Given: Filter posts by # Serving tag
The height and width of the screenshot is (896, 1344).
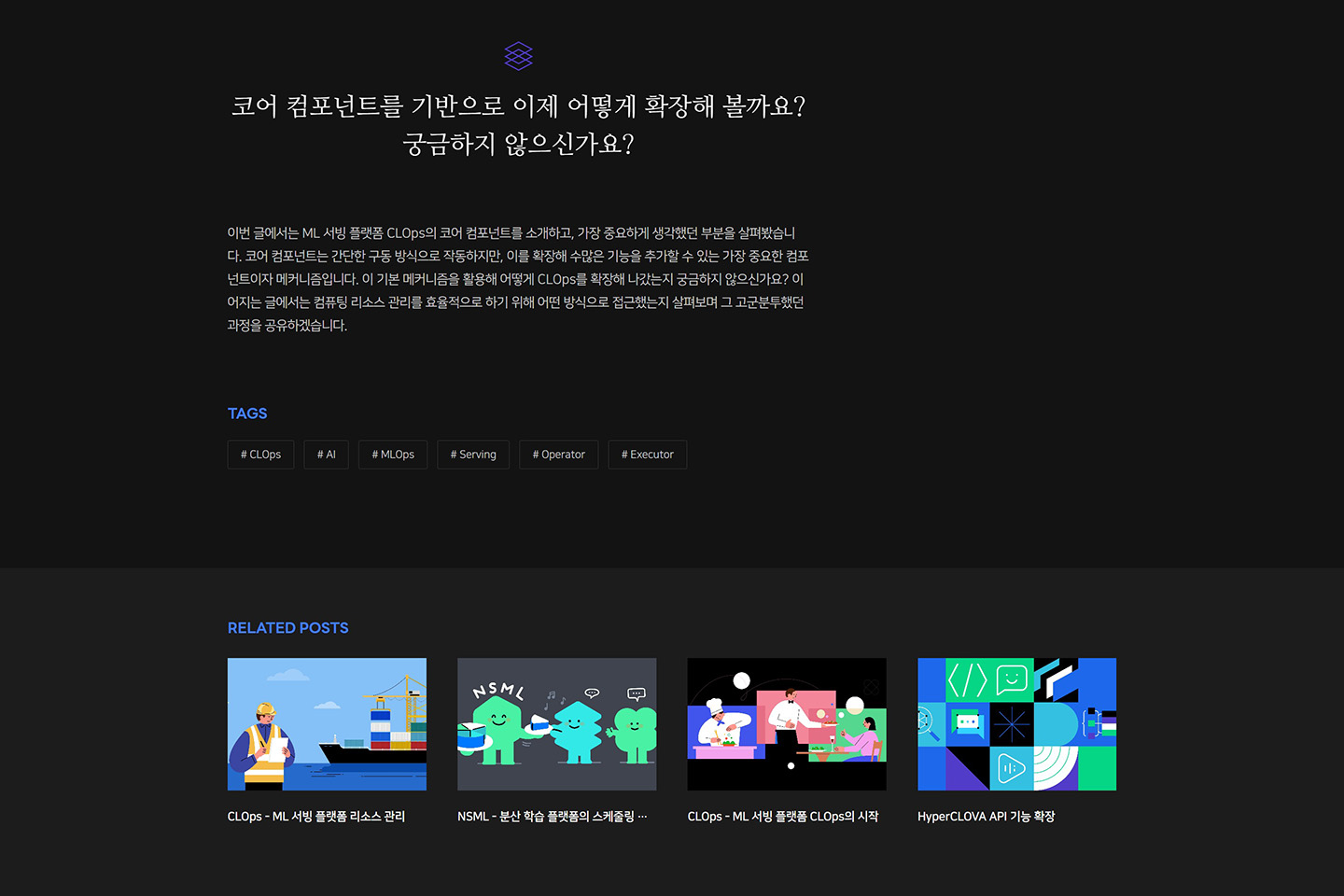Looking at the screenshot, I should [x=473, y=455].
